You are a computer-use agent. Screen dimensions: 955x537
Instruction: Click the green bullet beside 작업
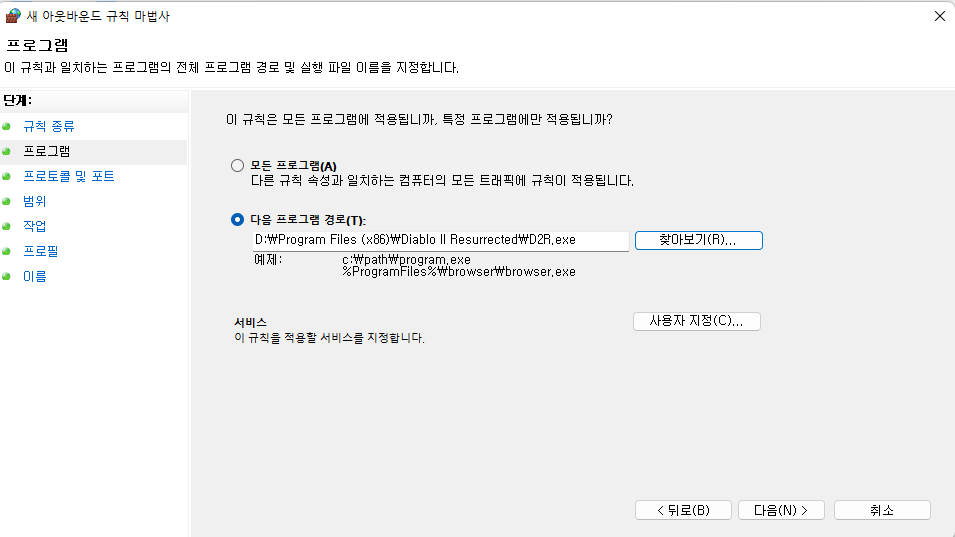(7, 226)
